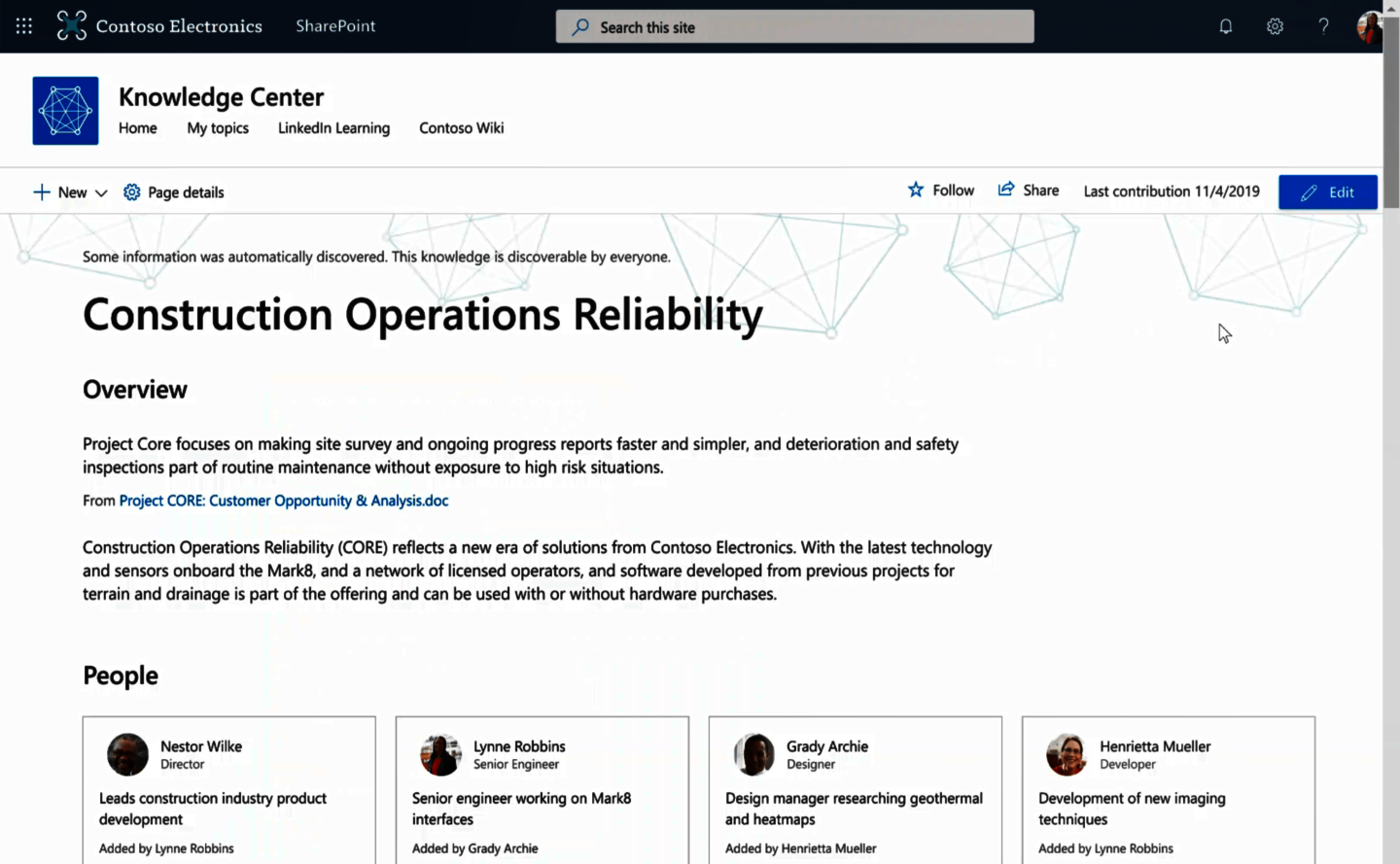The image size is (1400, 864).
Task: Click the plus icon beside New
Action: click(42, 192)
